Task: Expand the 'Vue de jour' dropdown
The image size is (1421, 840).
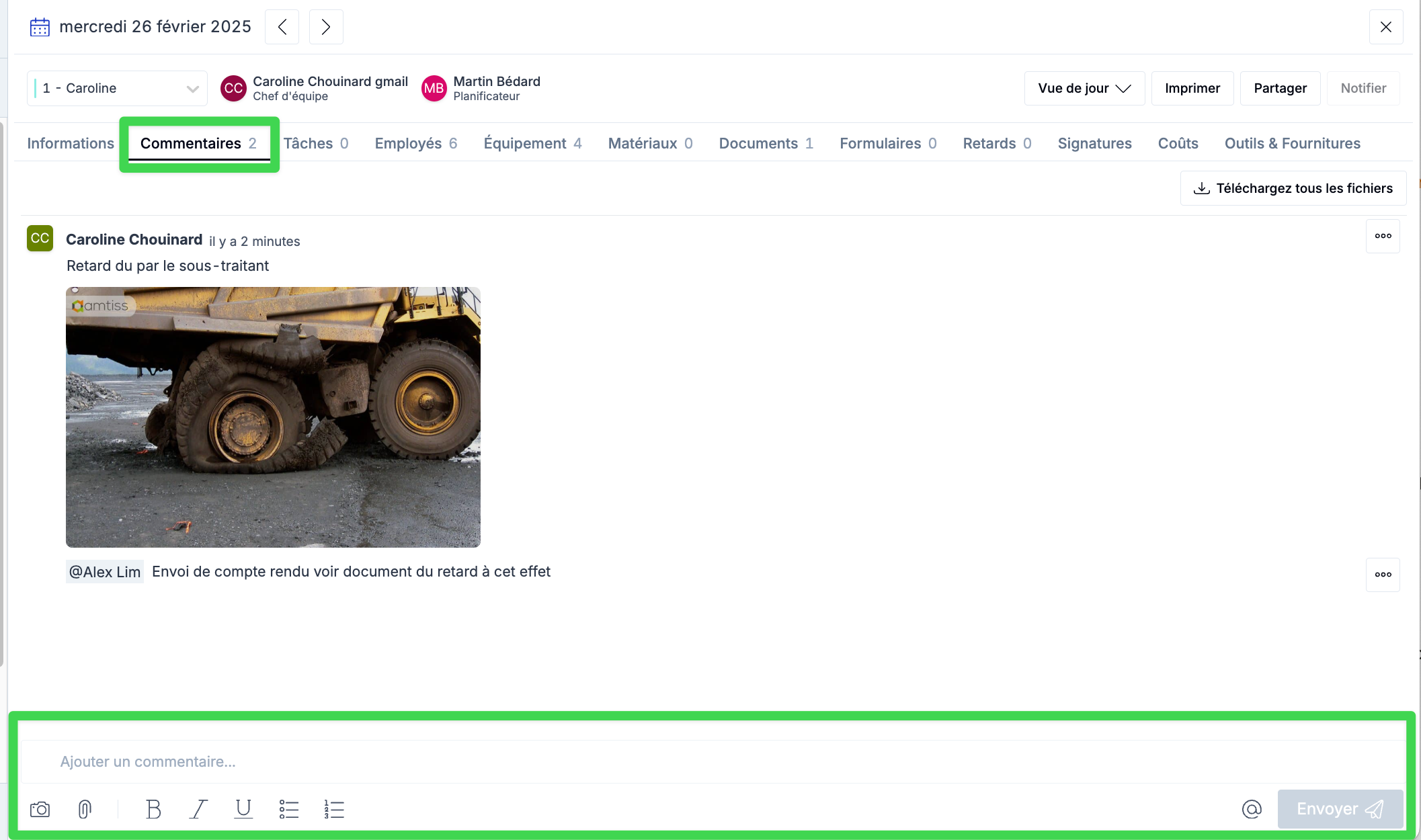Action: click(1084, 88)
